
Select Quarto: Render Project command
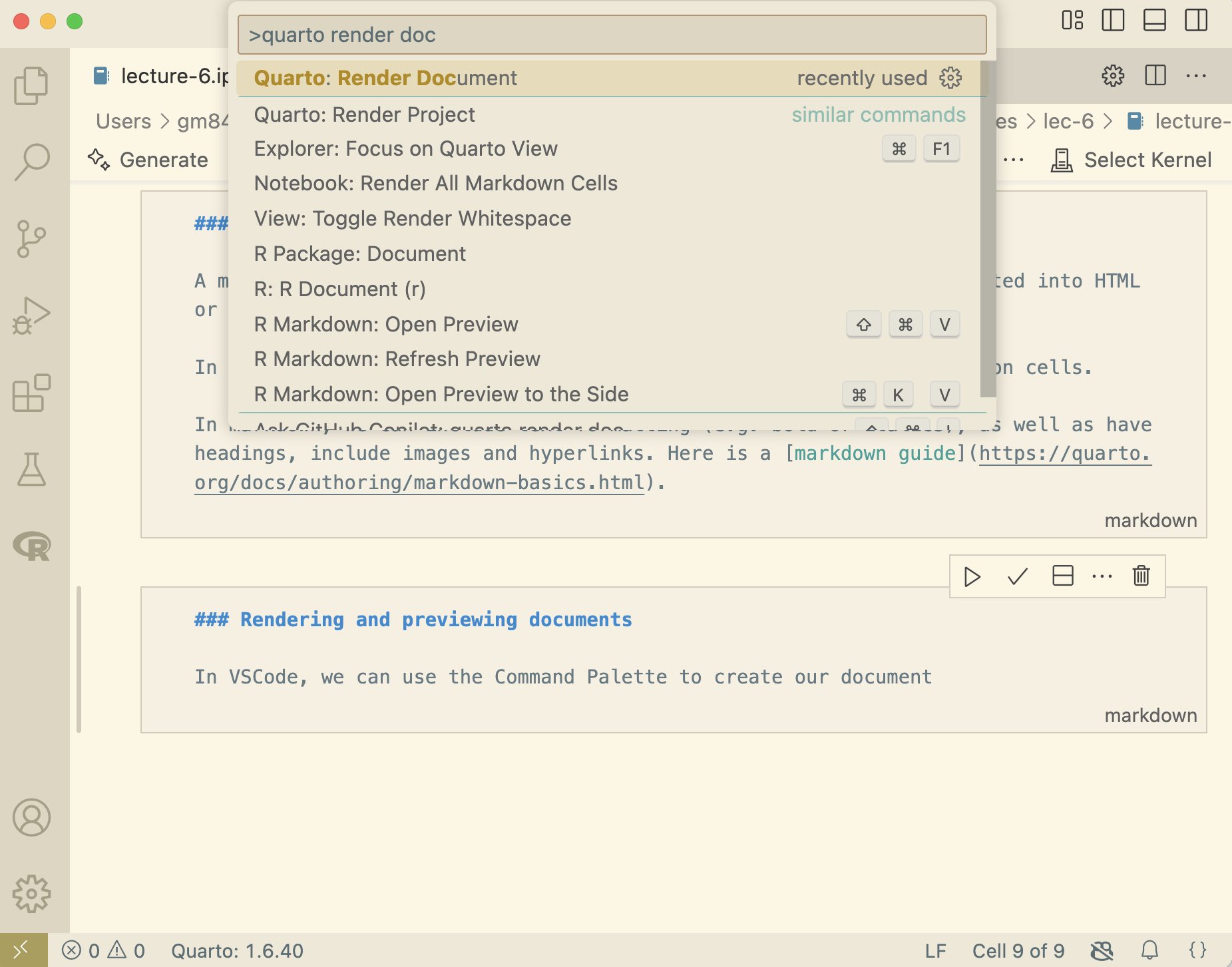pos(608,114)
